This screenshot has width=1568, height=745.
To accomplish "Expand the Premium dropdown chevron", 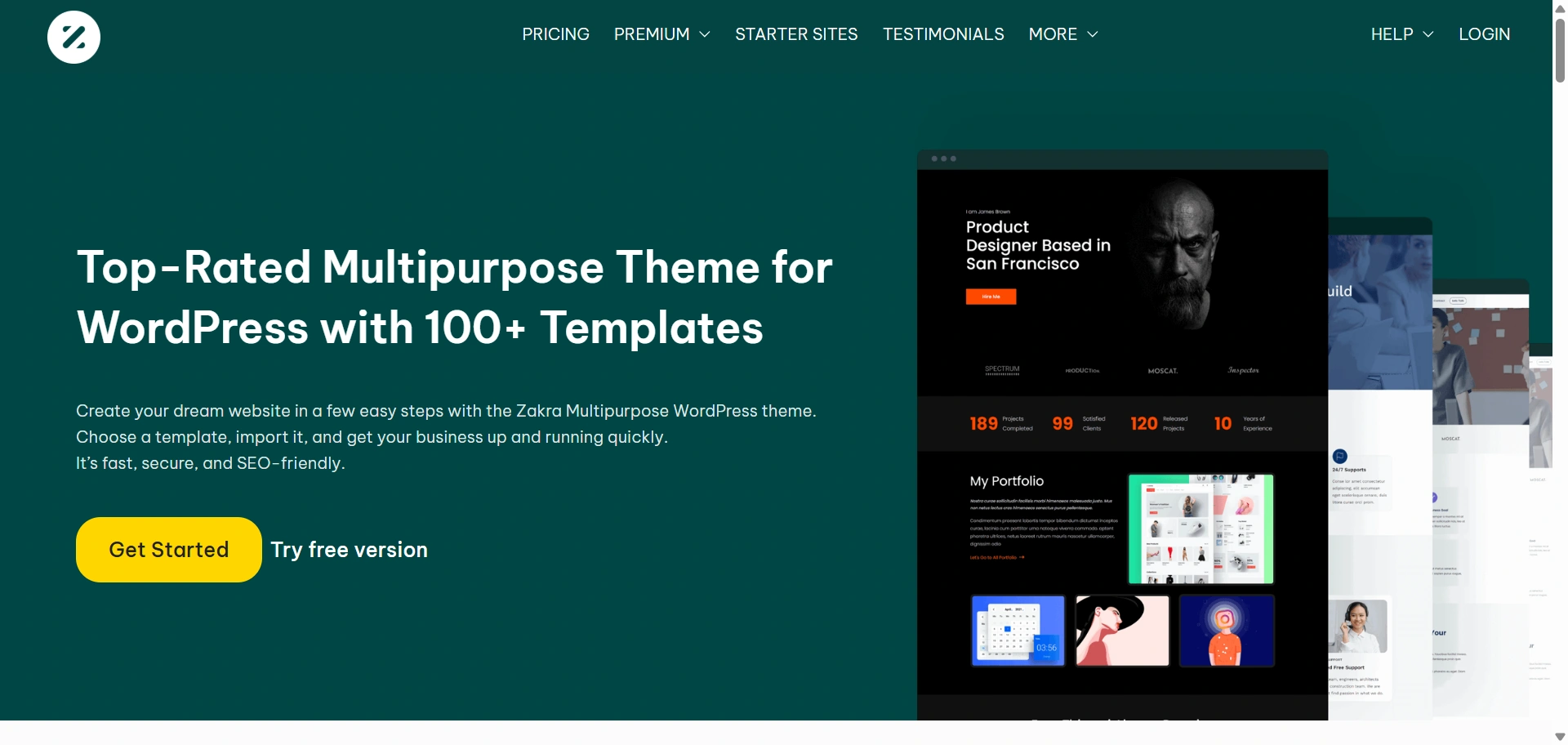I will click(x=705, y=34).
